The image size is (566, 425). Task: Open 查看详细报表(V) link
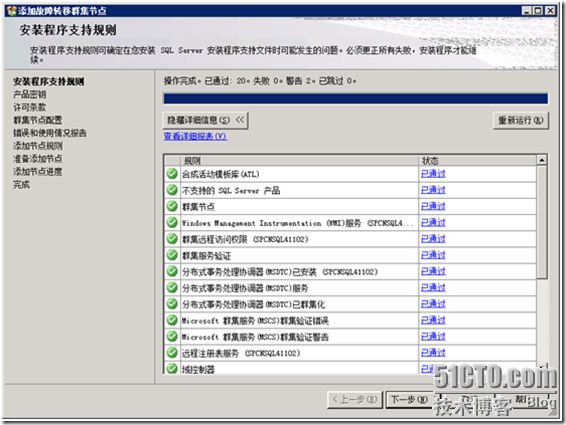pyautogui.click(x=195, y=136)
